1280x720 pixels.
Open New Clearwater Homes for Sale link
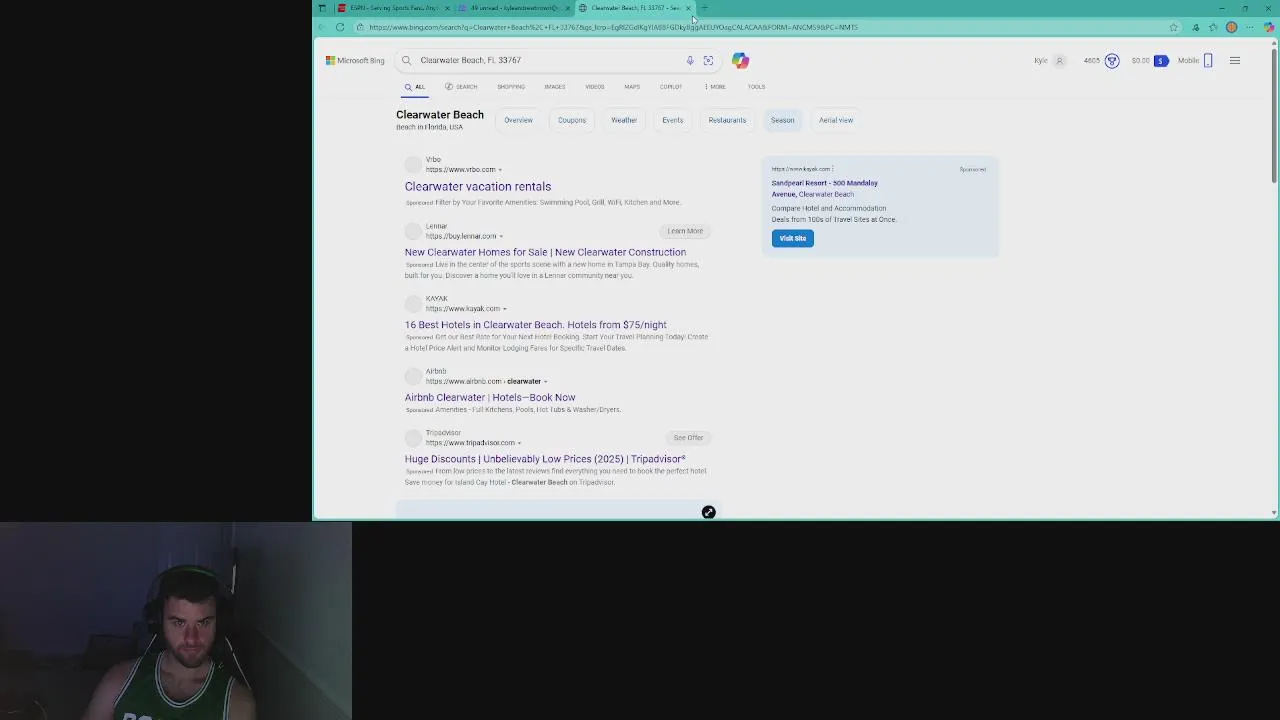click(x=545, y=253)
